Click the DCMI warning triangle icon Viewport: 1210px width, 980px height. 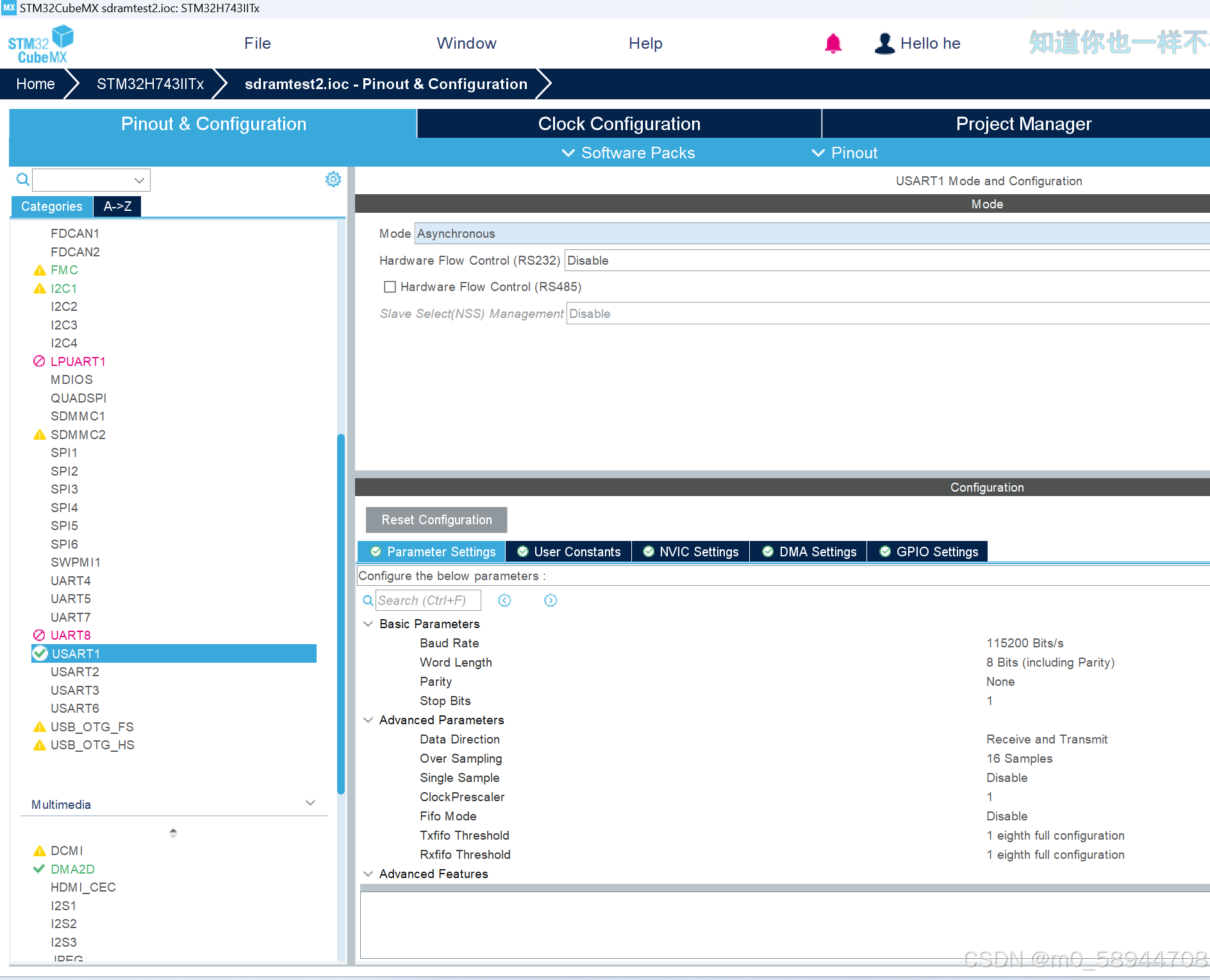tap(40, 851)
